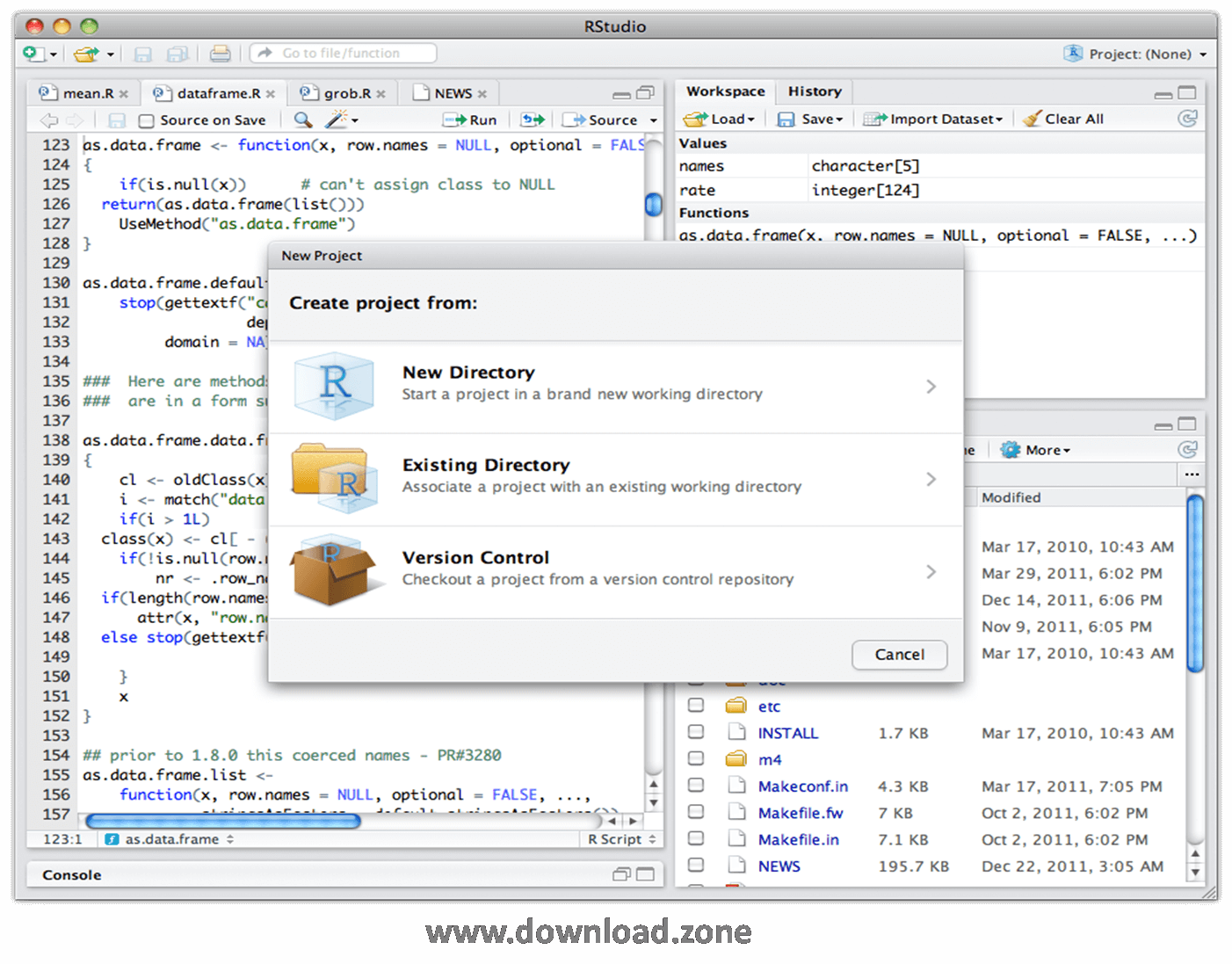Close the mean.R tab
The width and height of the screenshot is (1232, 964).
[124, 94]
